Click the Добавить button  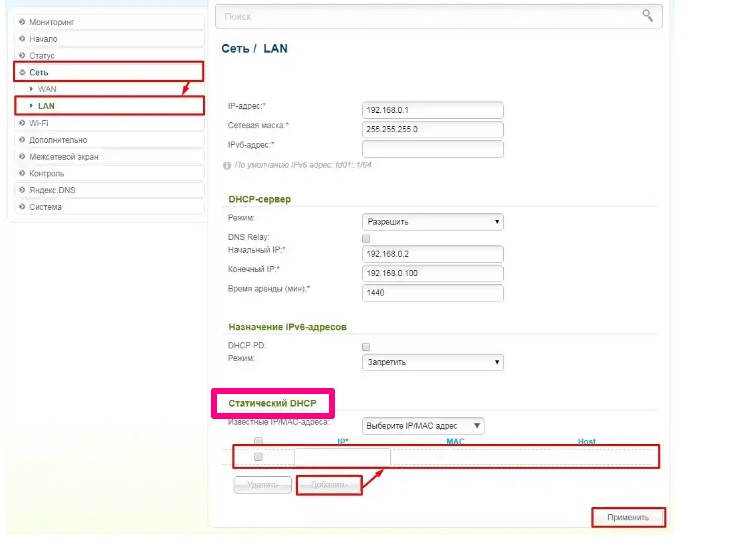coord(329,485)
